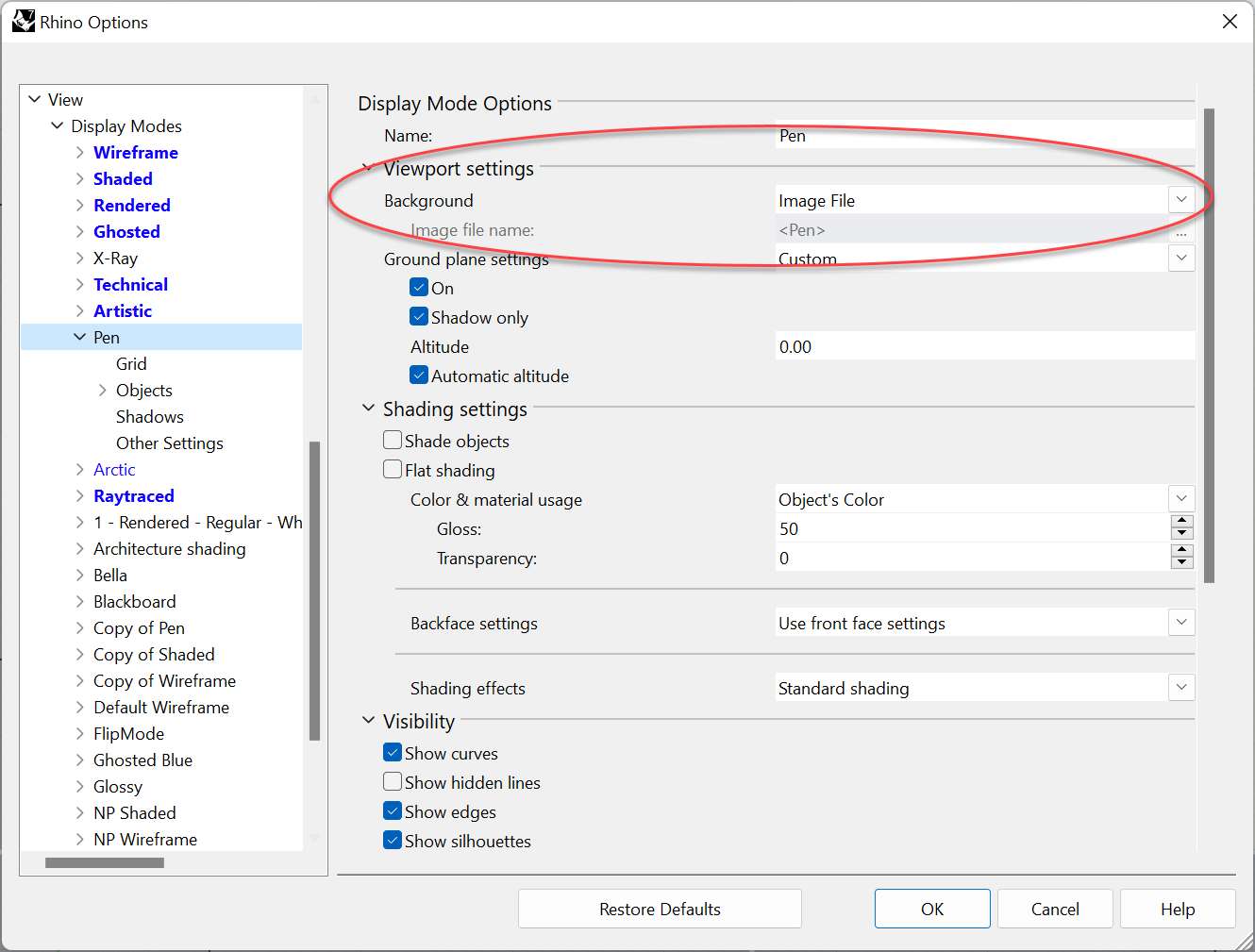
Task: Click the OK button
Action: pos(931,909)
